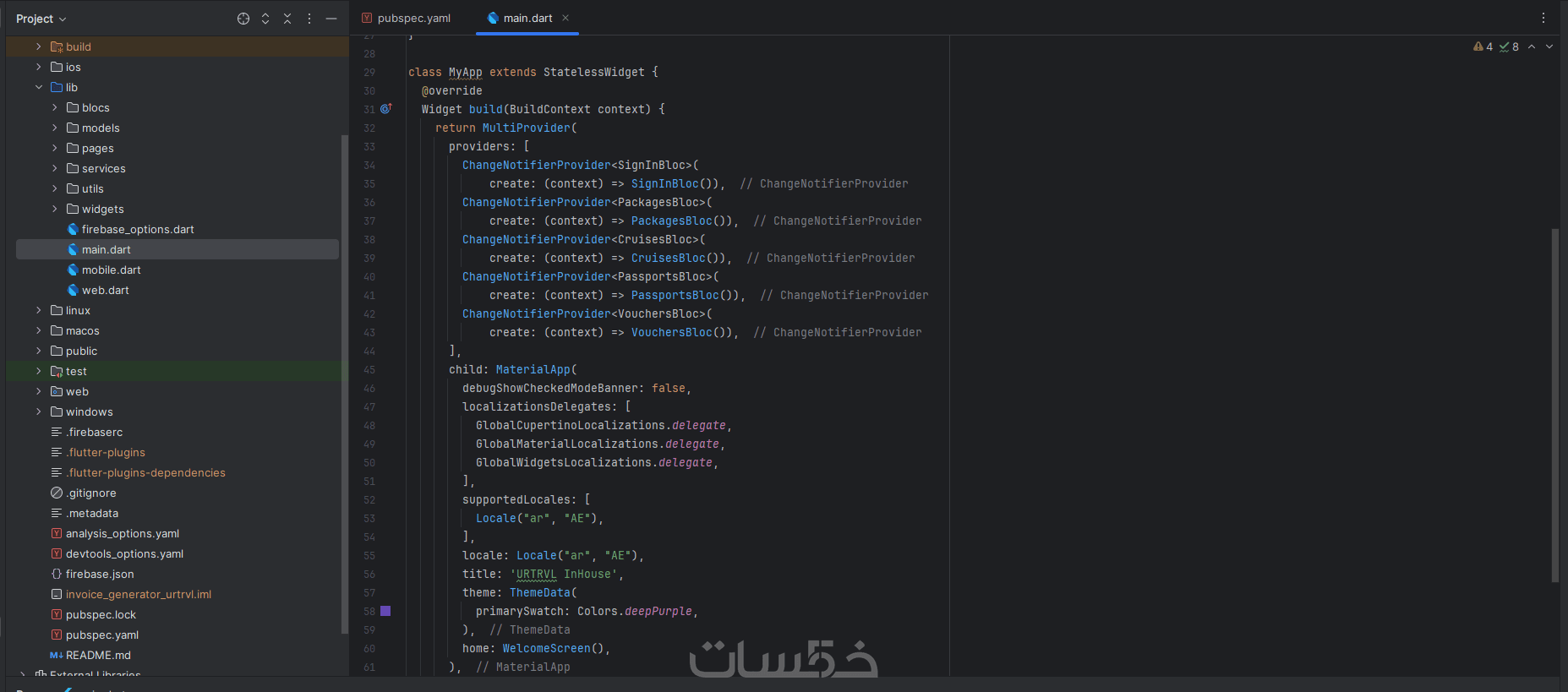Select the windows folder
This screenshot has width=1568, height=692.
pos(90,411)
